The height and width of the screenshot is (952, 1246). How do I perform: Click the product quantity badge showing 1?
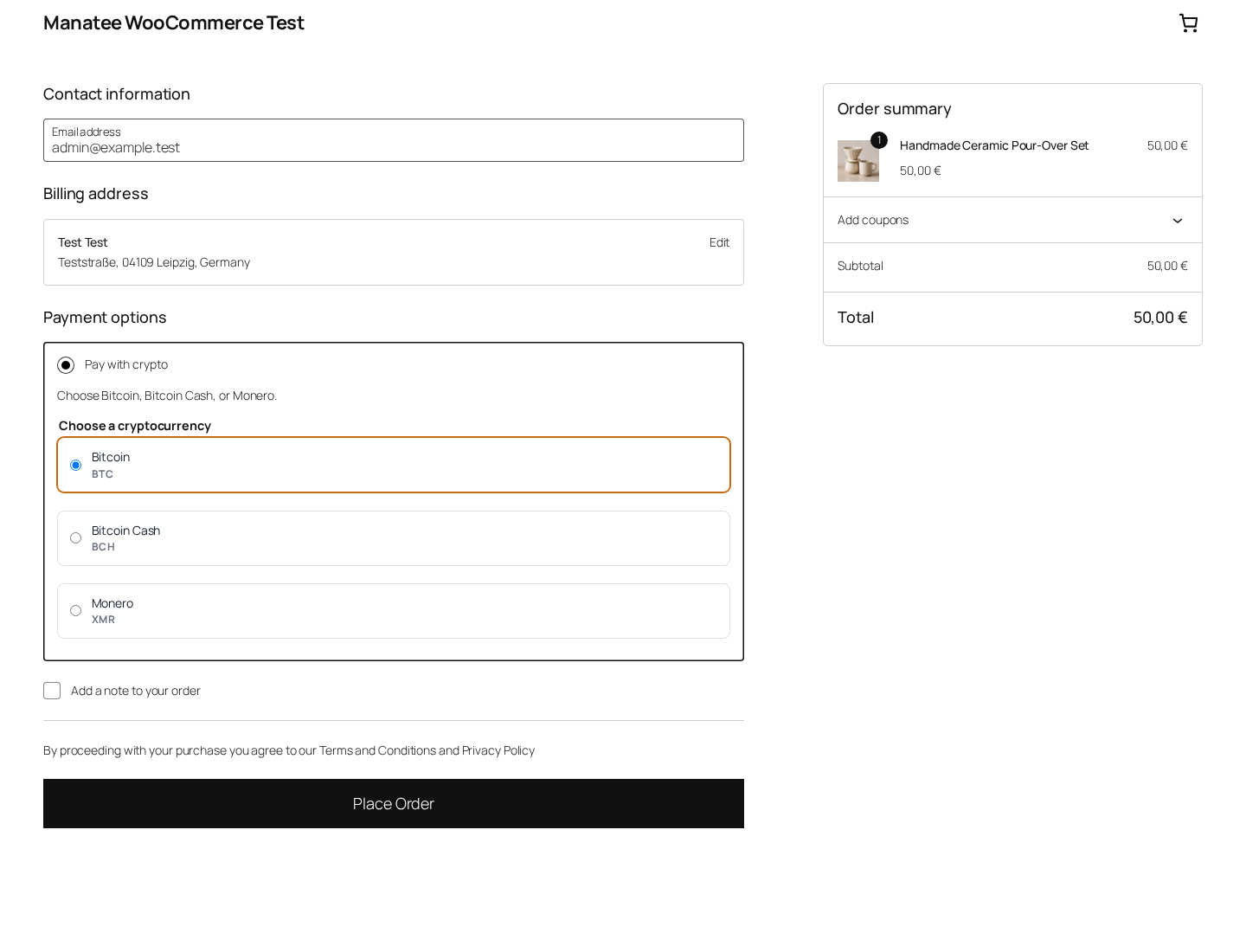pos(879,140)
